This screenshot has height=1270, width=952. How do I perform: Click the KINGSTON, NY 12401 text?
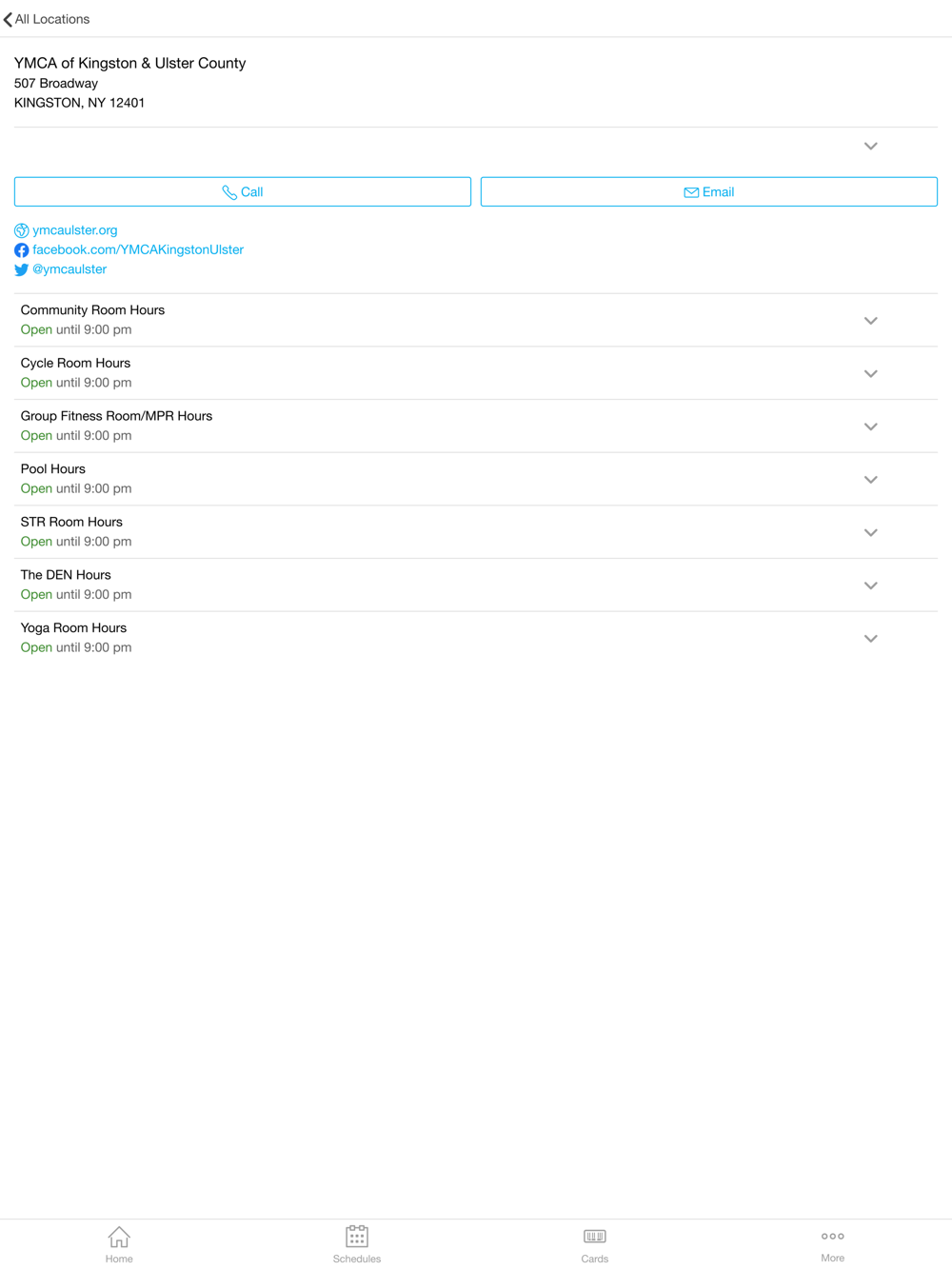tap(79, 103)
